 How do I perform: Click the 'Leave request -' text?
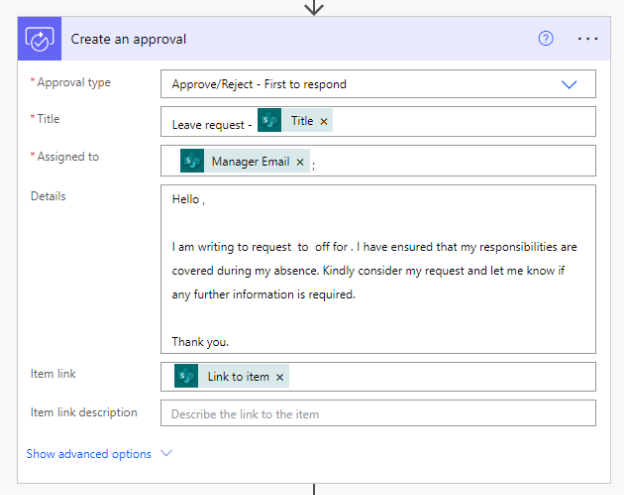pyautogui.click(x=212, y=125)
